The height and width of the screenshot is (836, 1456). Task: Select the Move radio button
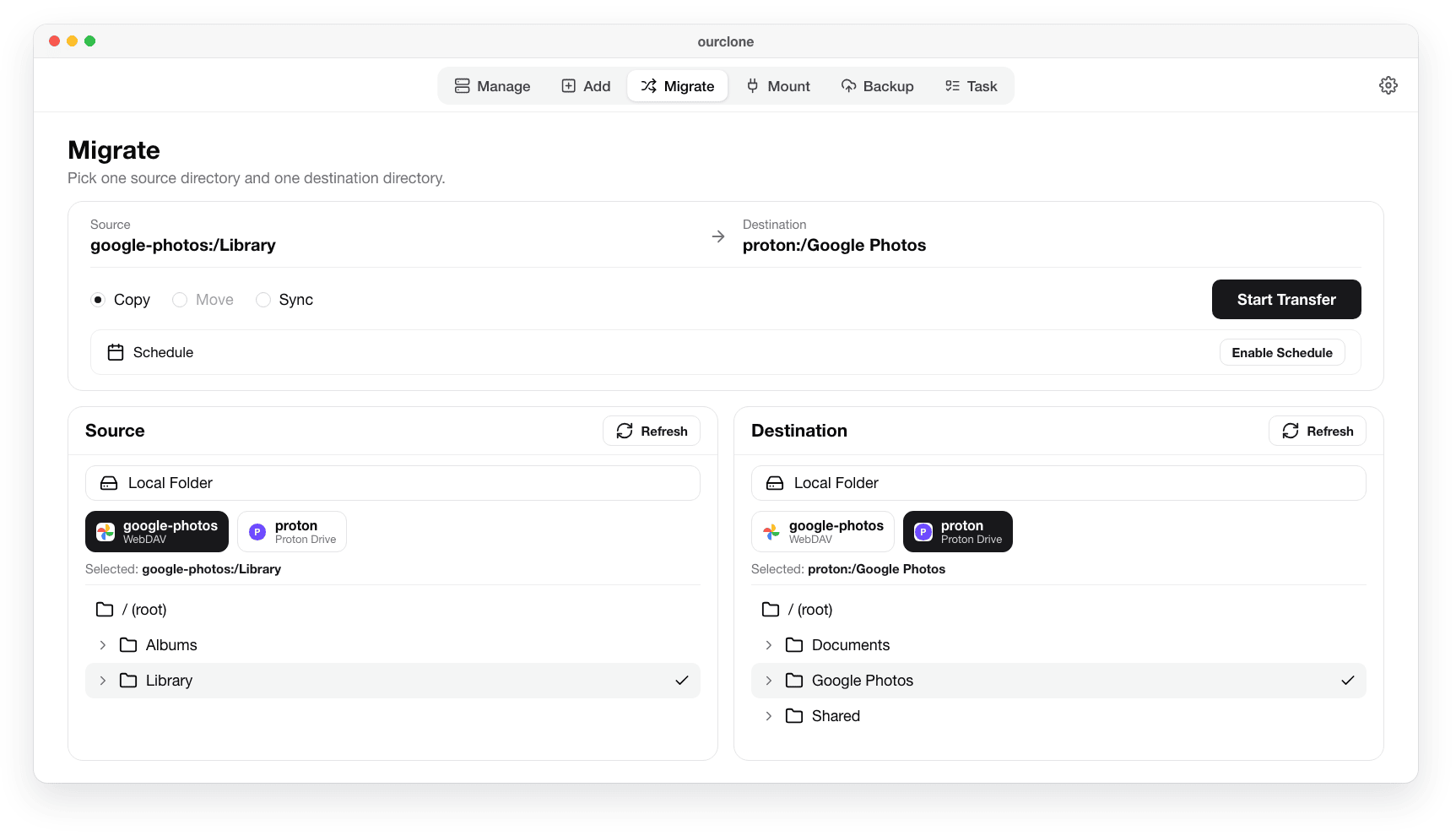coord(180,300)
